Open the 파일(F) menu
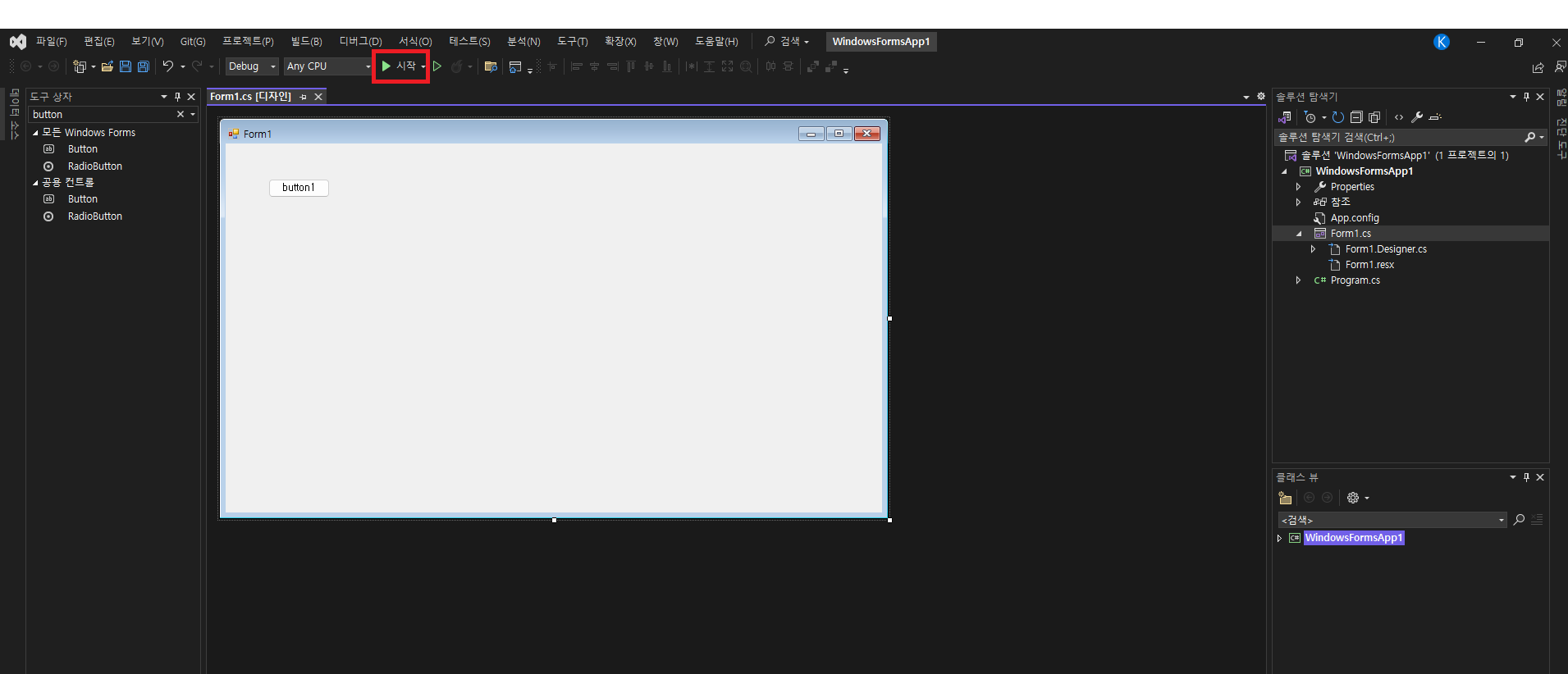 pyautogui.click(x=52, y=42)
